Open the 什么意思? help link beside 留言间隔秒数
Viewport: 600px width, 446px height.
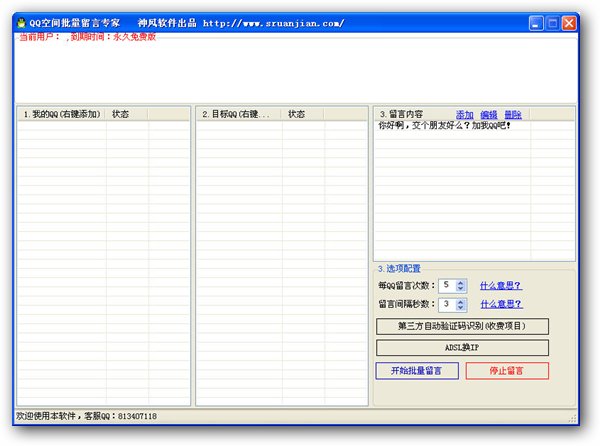(x=501, y=304)
